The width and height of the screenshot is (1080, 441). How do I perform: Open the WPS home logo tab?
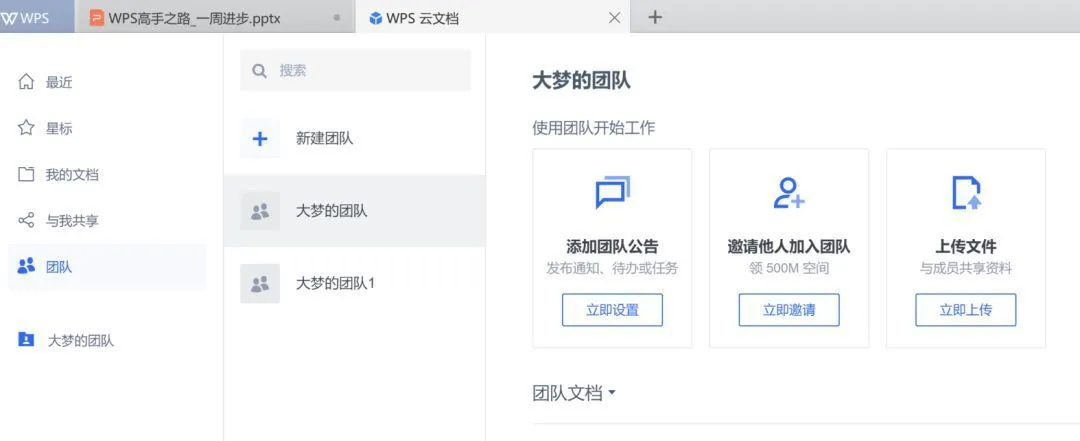(36, 17)
